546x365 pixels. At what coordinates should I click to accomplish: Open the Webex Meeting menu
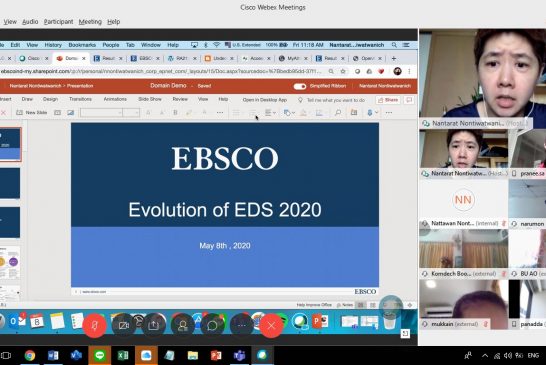(x=90, y=22)
